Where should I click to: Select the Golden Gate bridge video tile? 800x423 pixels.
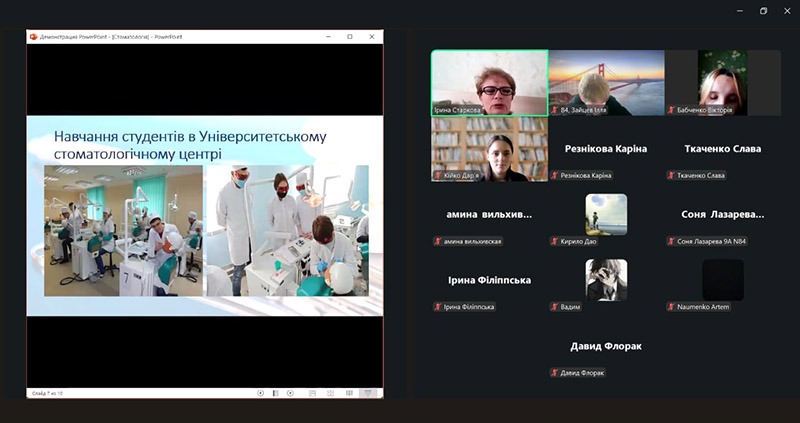606,83
